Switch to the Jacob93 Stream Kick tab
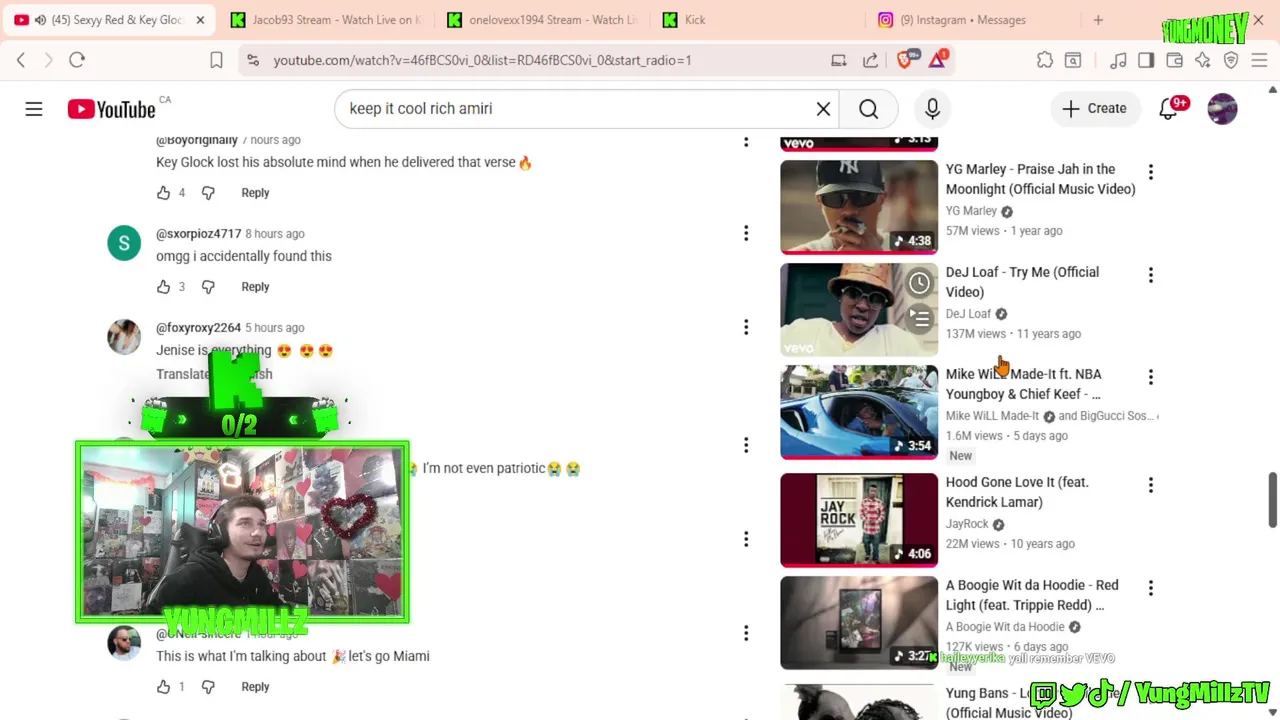Viewport: 1280px width, 720px height. [325, 20]
